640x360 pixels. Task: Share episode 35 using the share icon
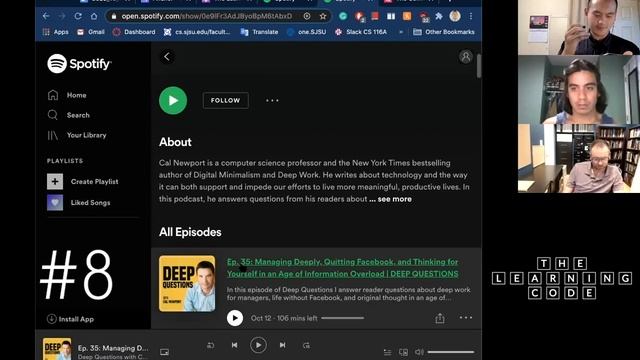440,318
